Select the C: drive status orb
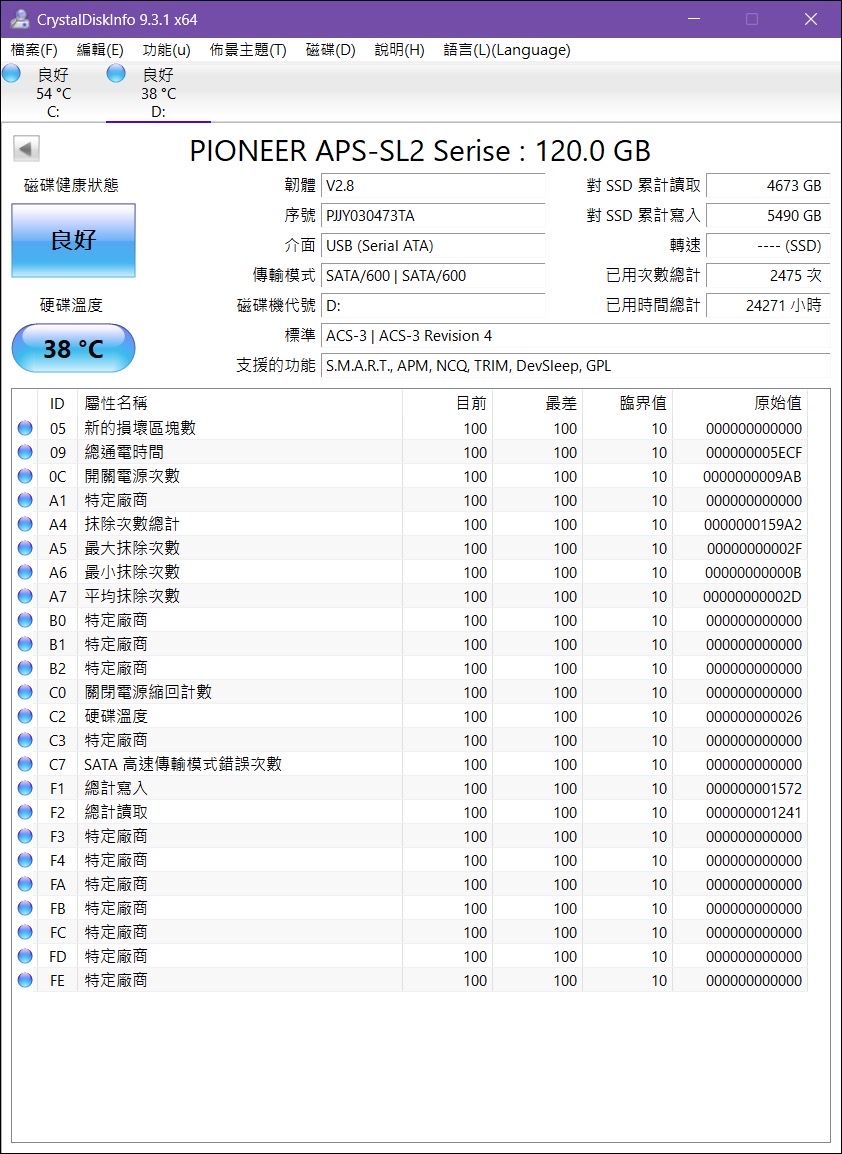842x1154 pixels. [12, 73]
